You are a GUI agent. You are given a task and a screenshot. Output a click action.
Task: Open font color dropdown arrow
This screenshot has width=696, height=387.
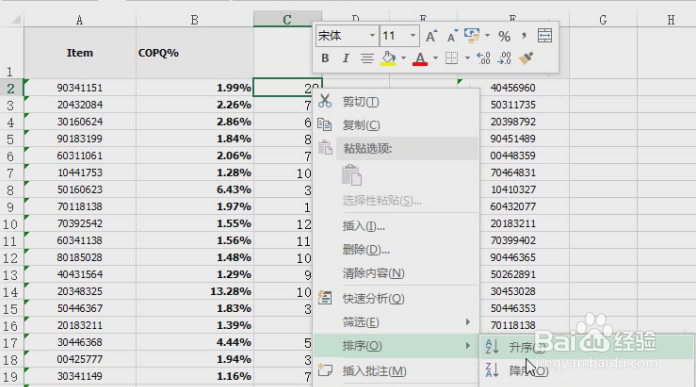click(x=435, y=58)
